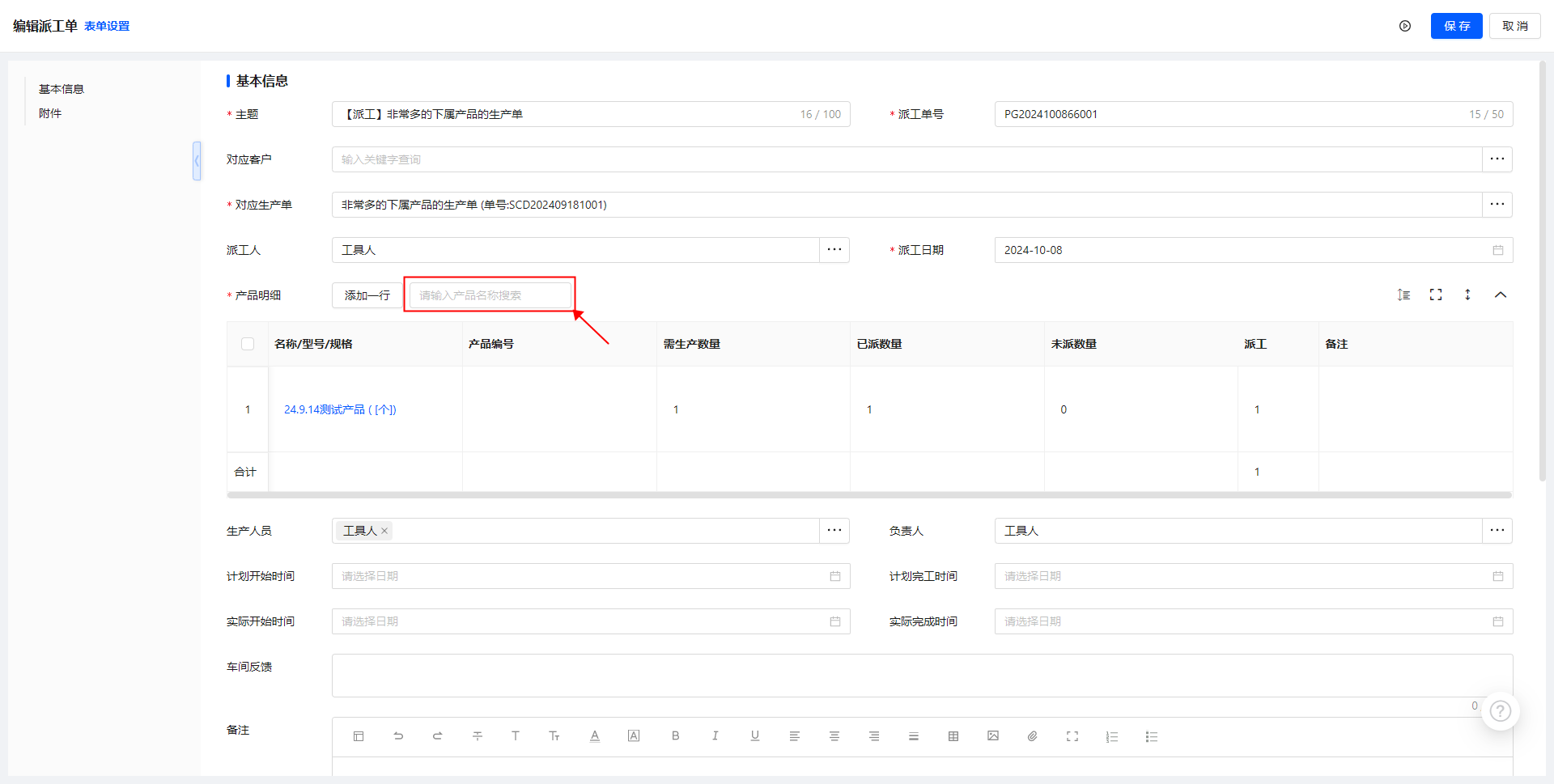Insert bulleted list in remarks
This screenshot has width=1554, height=784.
tap(1152, 736)
